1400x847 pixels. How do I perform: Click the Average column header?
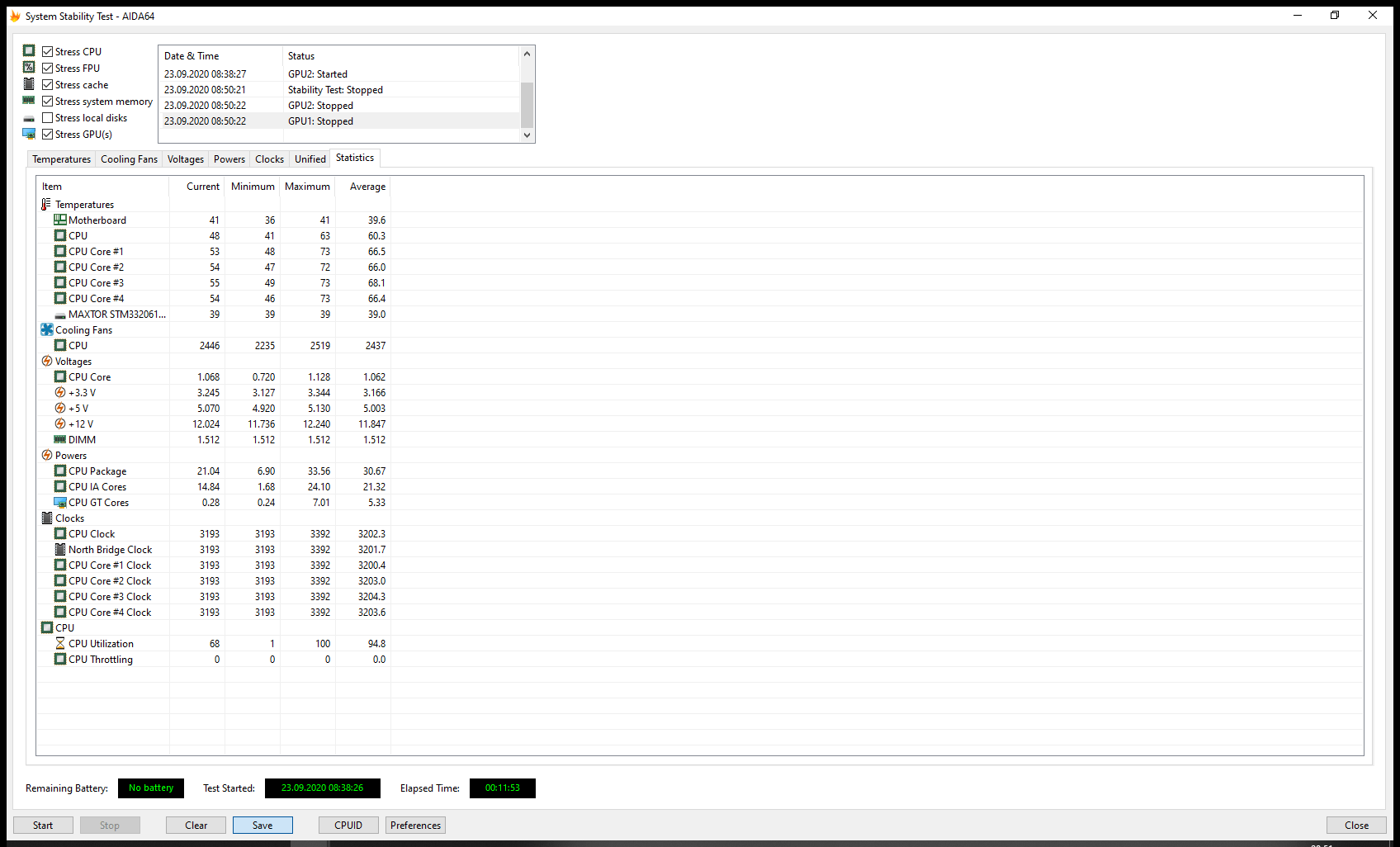point(363,187)
